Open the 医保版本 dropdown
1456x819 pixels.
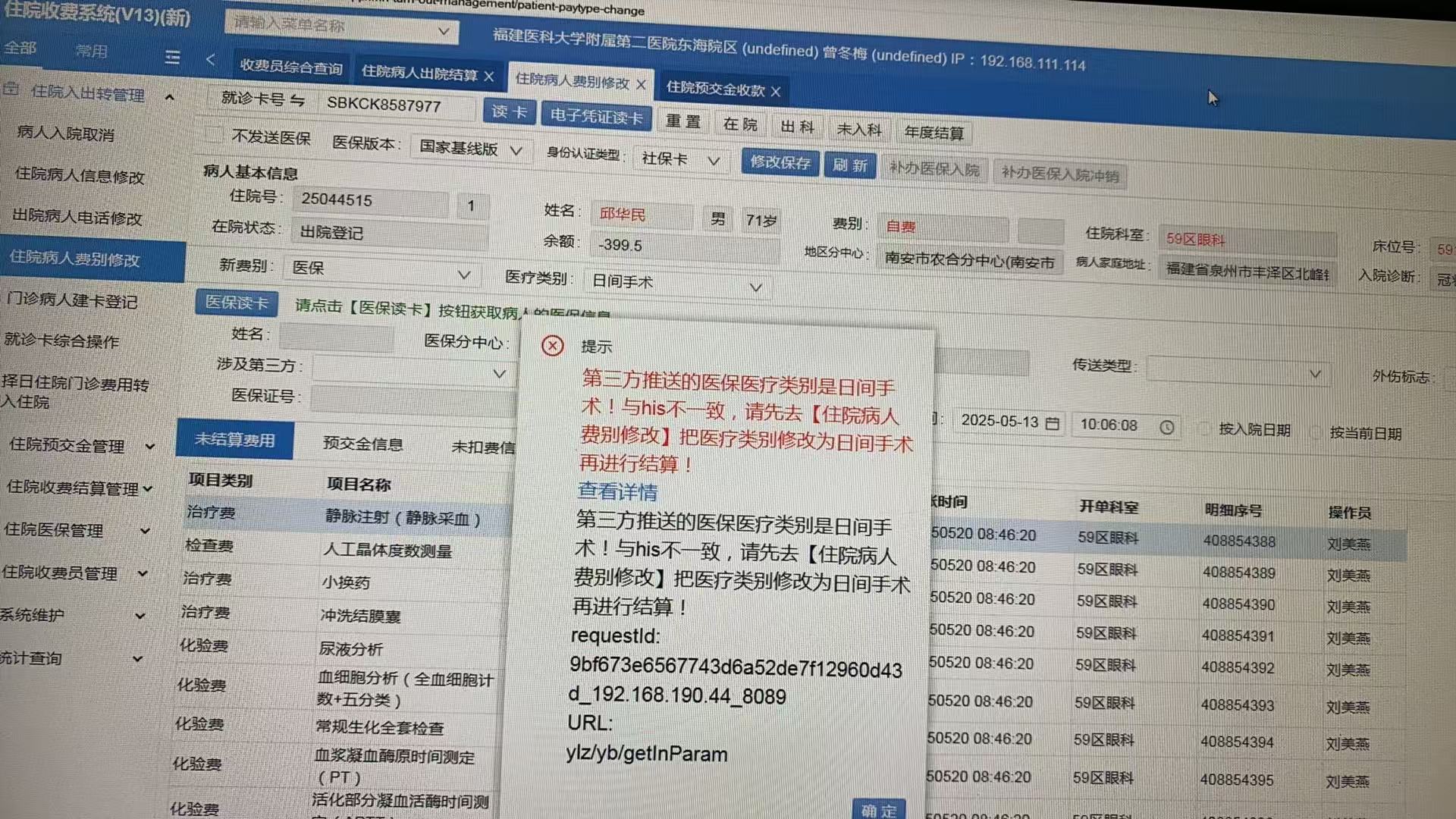(x=472, y=149)
